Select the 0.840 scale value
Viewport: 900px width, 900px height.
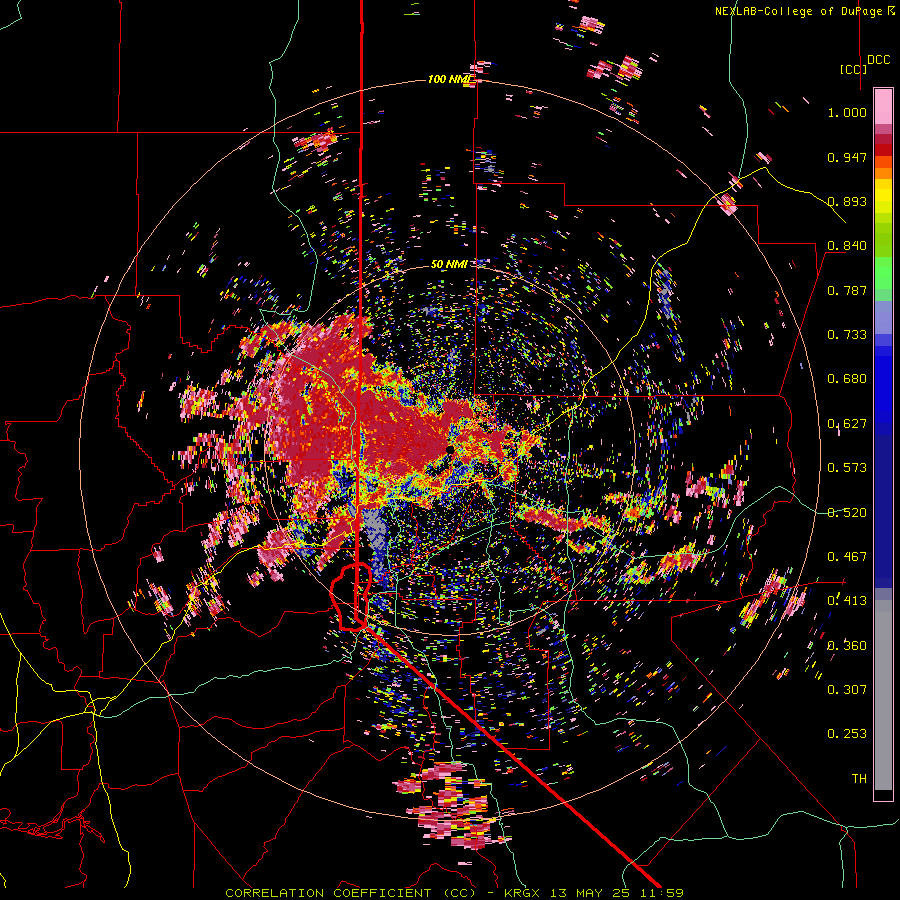pos(847,246)
